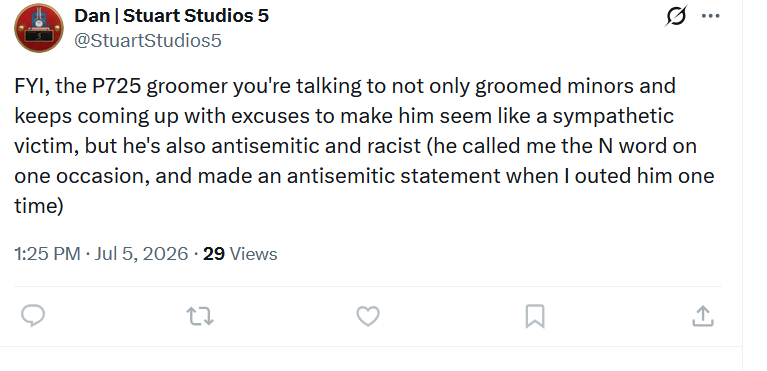Like the post with the heart icon

368,316
